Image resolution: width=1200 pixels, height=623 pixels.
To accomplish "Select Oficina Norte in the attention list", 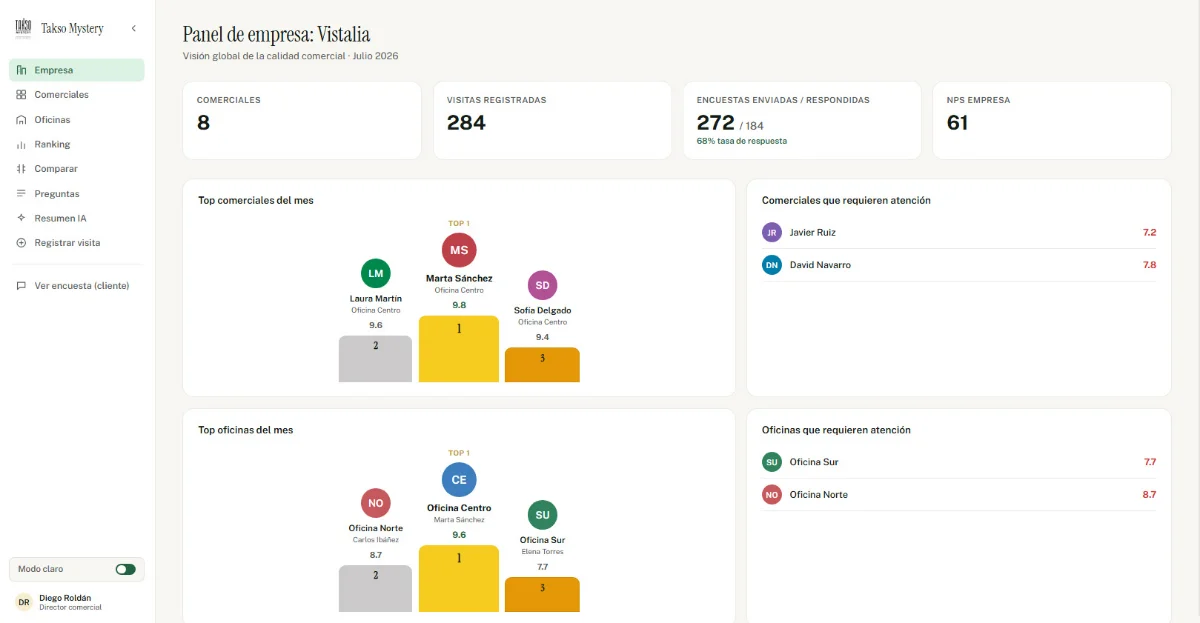I will coord(959,495).
